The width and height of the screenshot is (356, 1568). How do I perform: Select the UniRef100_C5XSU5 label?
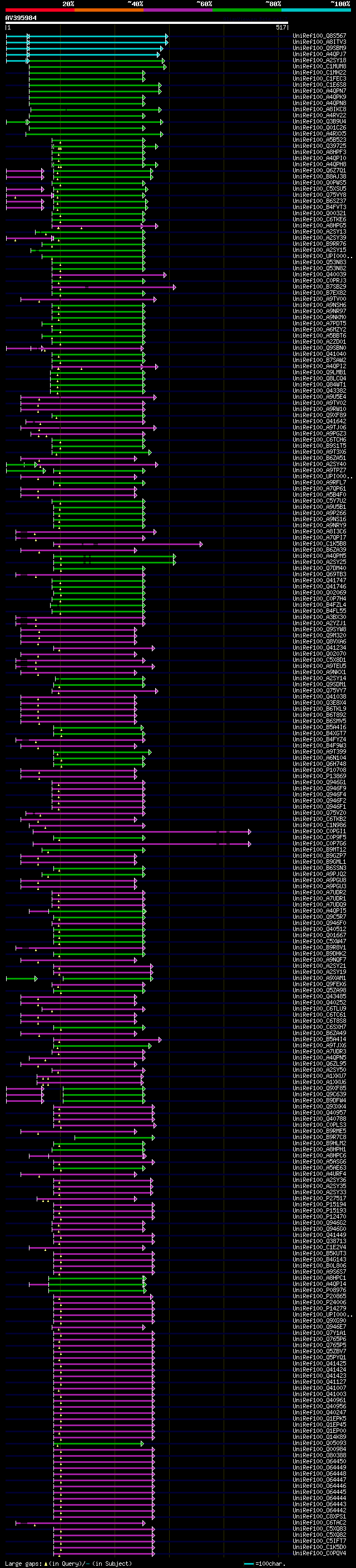click(x=319, y=189)
